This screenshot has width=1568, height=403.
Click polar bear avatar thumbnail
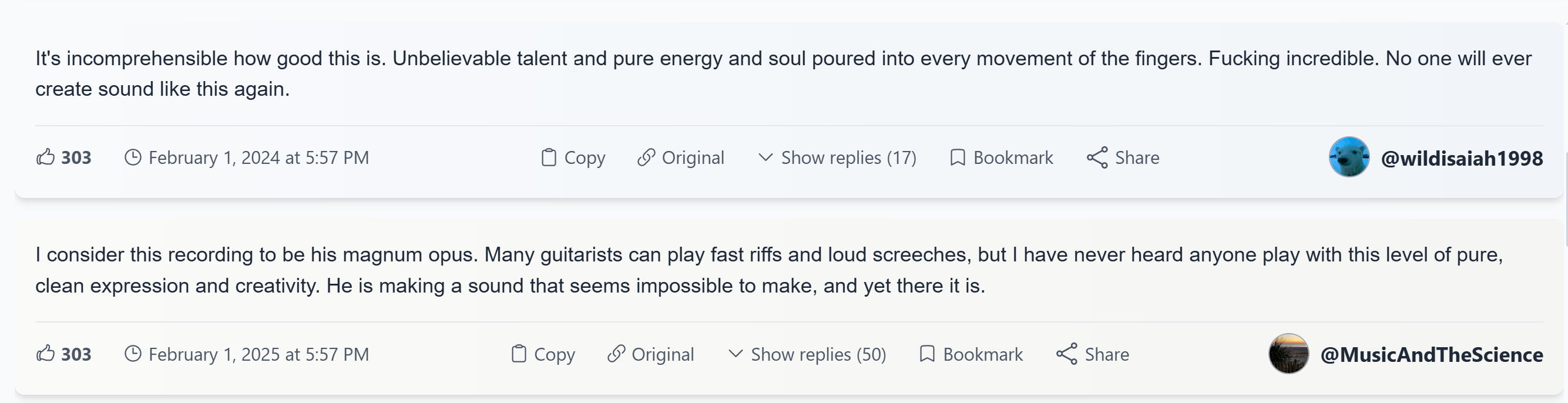(x=1349, y=157)
